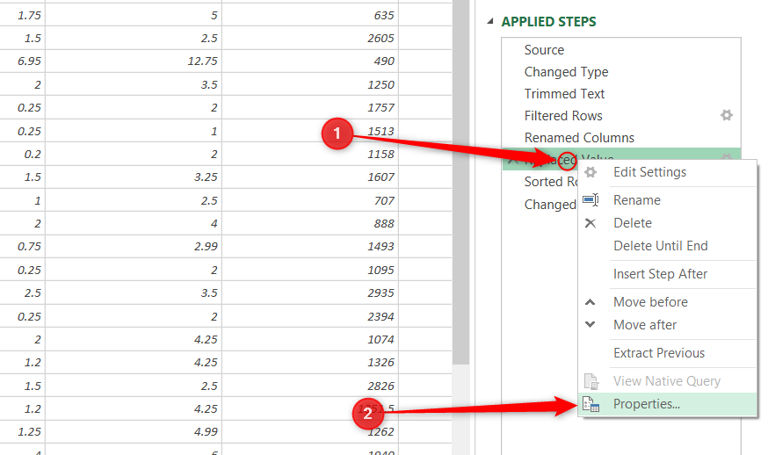Screen dimensions: 768x455
Task: Click cell value 2935
Action: coord(381,293)
